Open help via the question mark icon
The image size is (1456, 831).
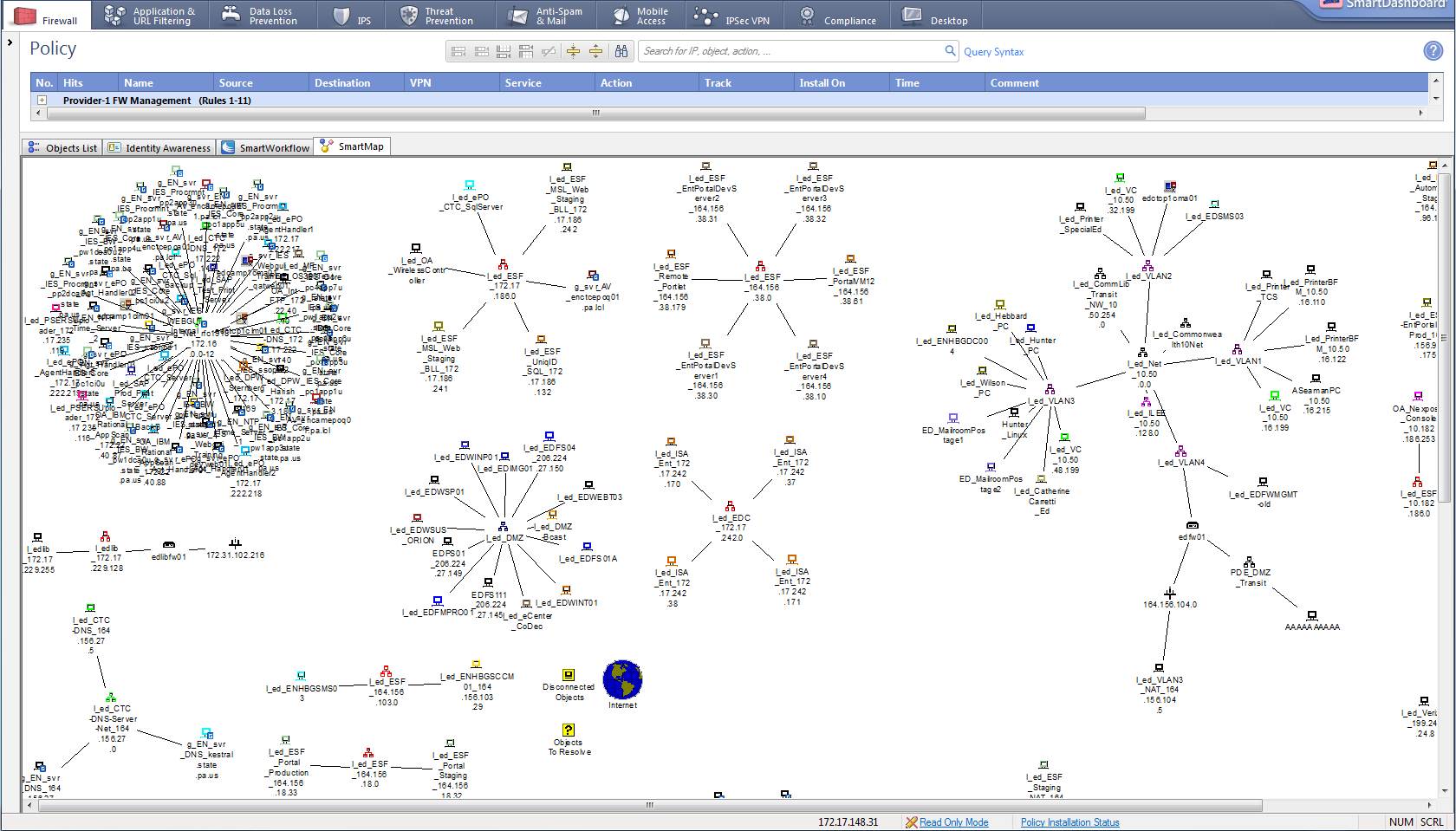tap(1433, 51)
